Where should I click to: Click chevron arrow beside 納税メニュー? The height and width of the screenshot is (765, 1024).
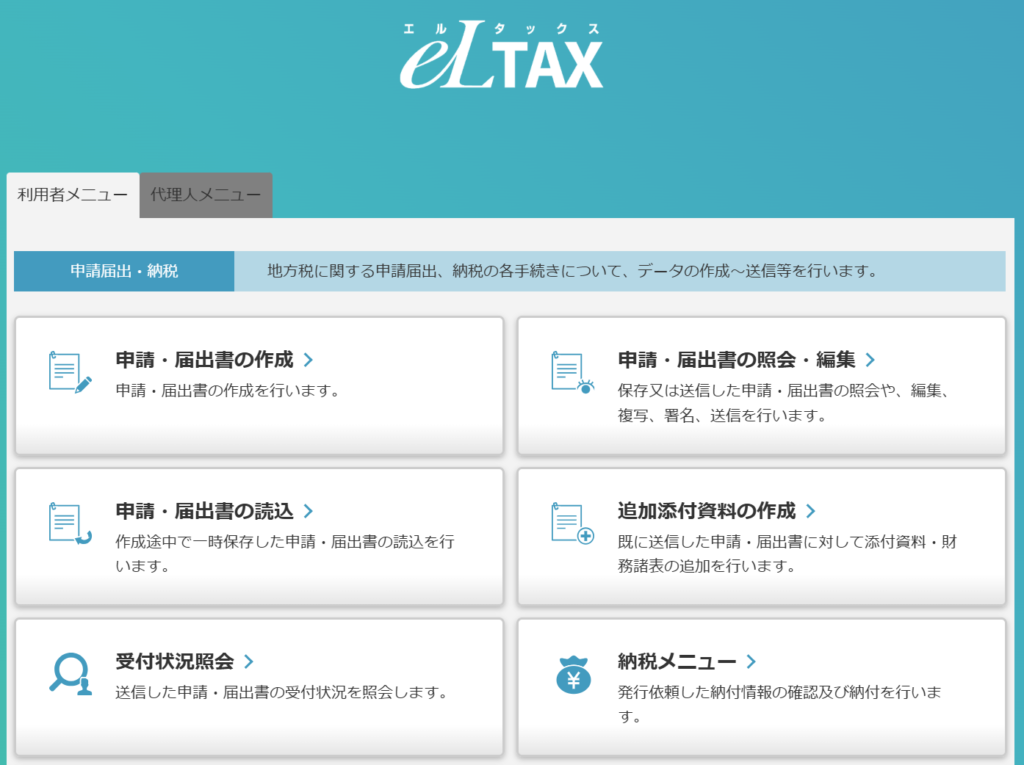pyautogui.click(x=751, y=661)
